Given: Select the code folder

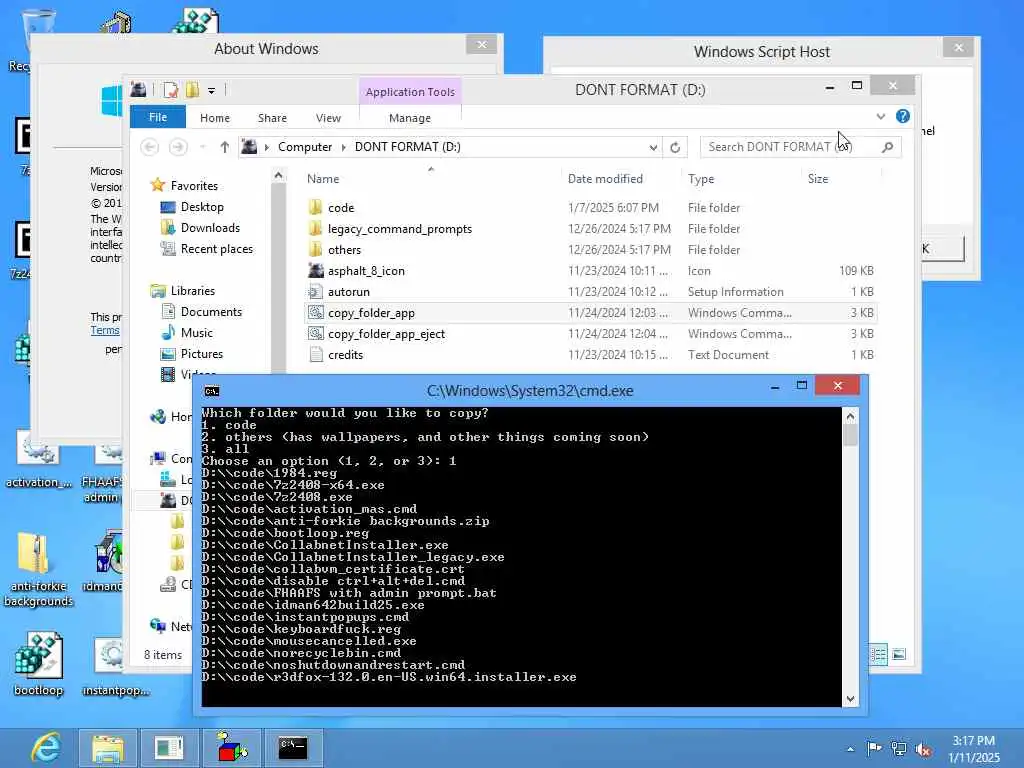Looking at the screenshot, I should (591, 208).
